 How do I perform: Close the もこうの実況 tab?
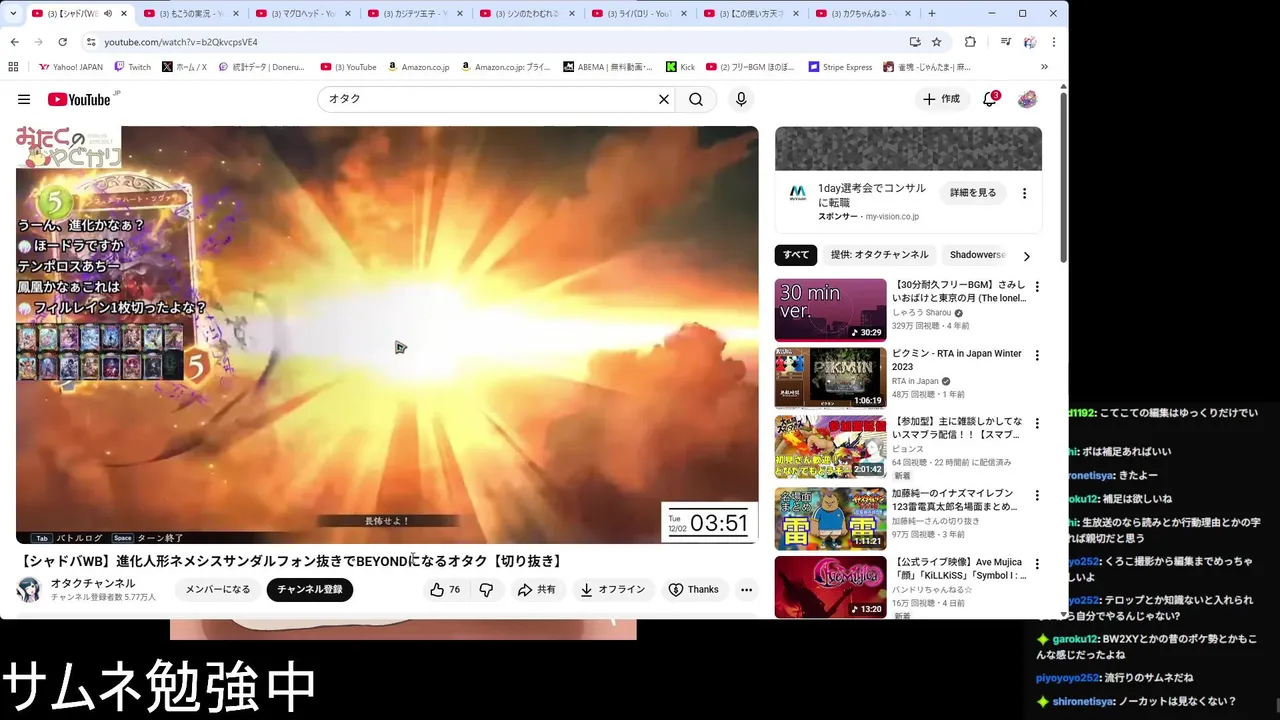pyautogui.click(x=235, y=14)
